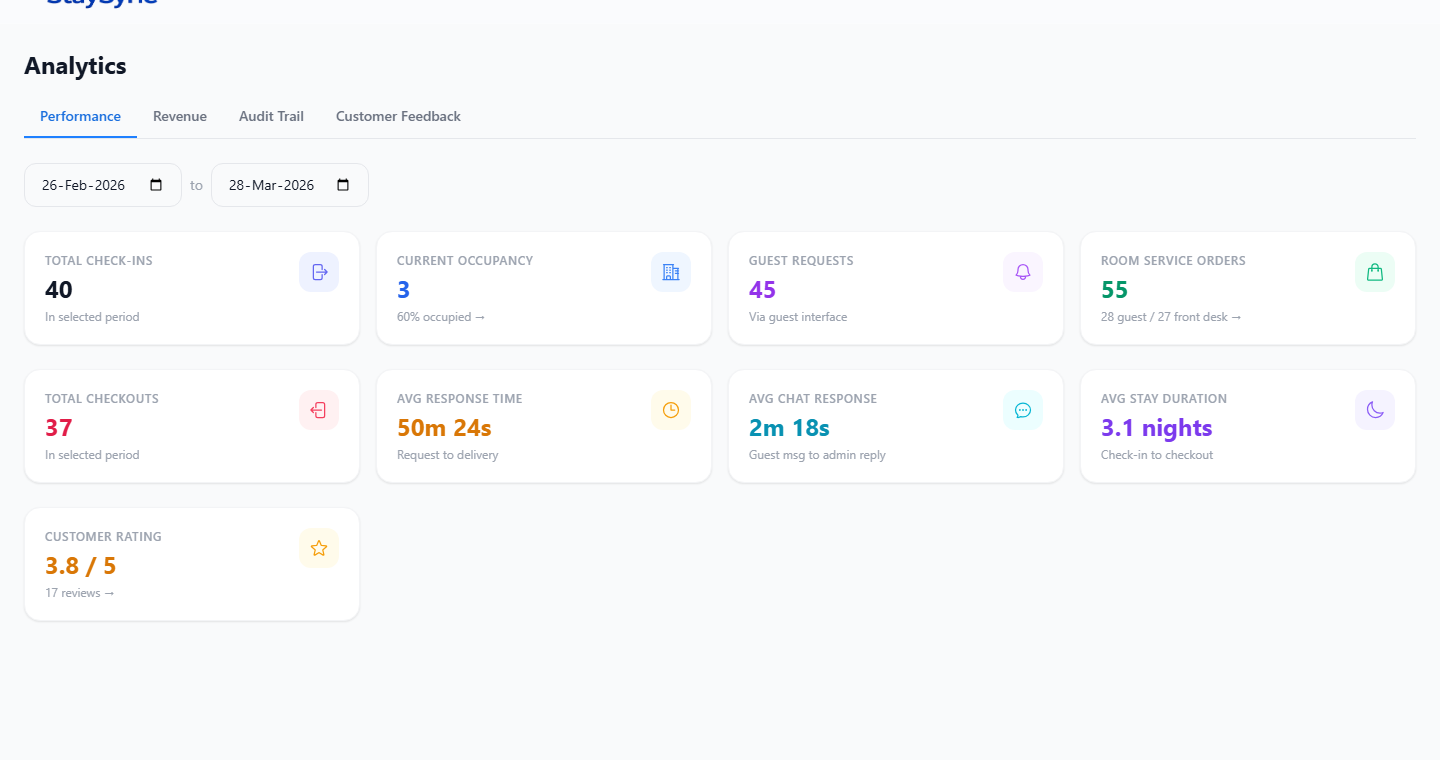Image resolution: width=1440 pixels, height=760 pixels.
Task: Click inside the start date input field
Action: pyautogui.click(x=85, y=184)
